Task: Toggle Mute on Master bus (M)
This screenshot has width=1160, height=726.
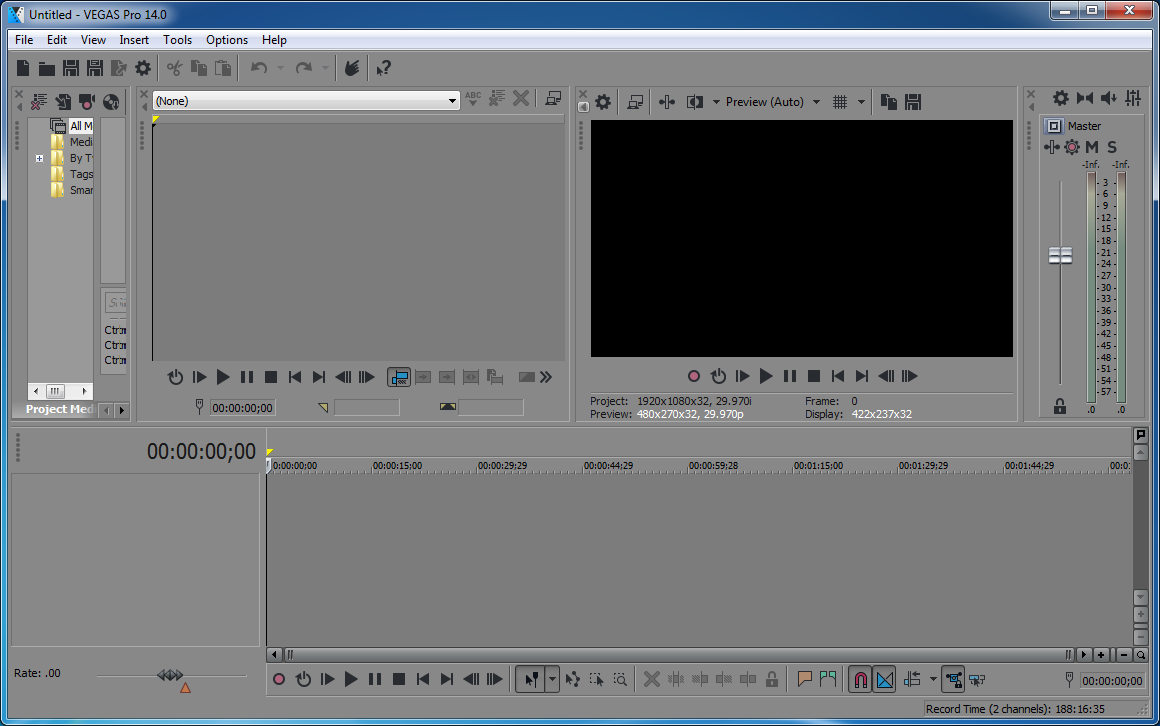Action: (x=1092, y=147)
